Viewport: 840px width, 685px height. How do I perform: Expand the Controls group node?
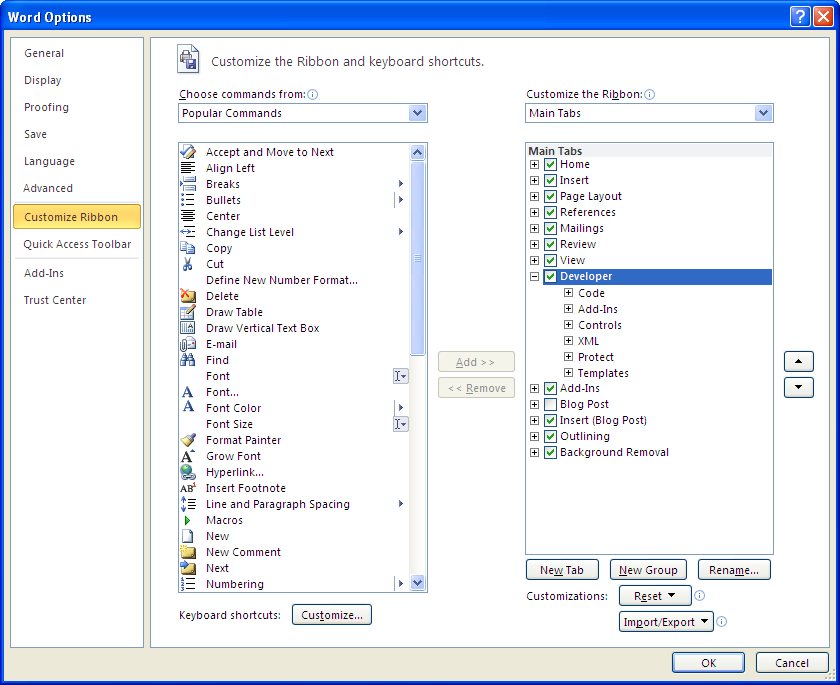[568, 325]
